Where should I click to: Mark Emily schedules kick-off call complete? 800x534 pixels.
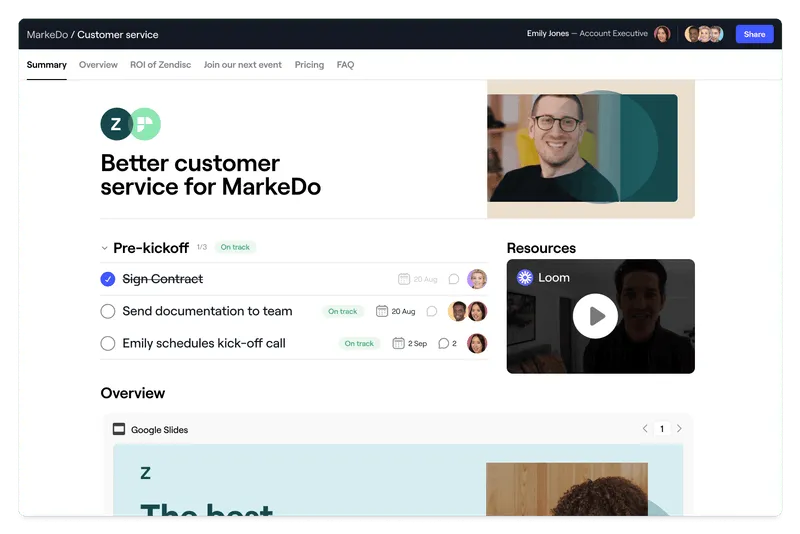[x=108, y=343]
